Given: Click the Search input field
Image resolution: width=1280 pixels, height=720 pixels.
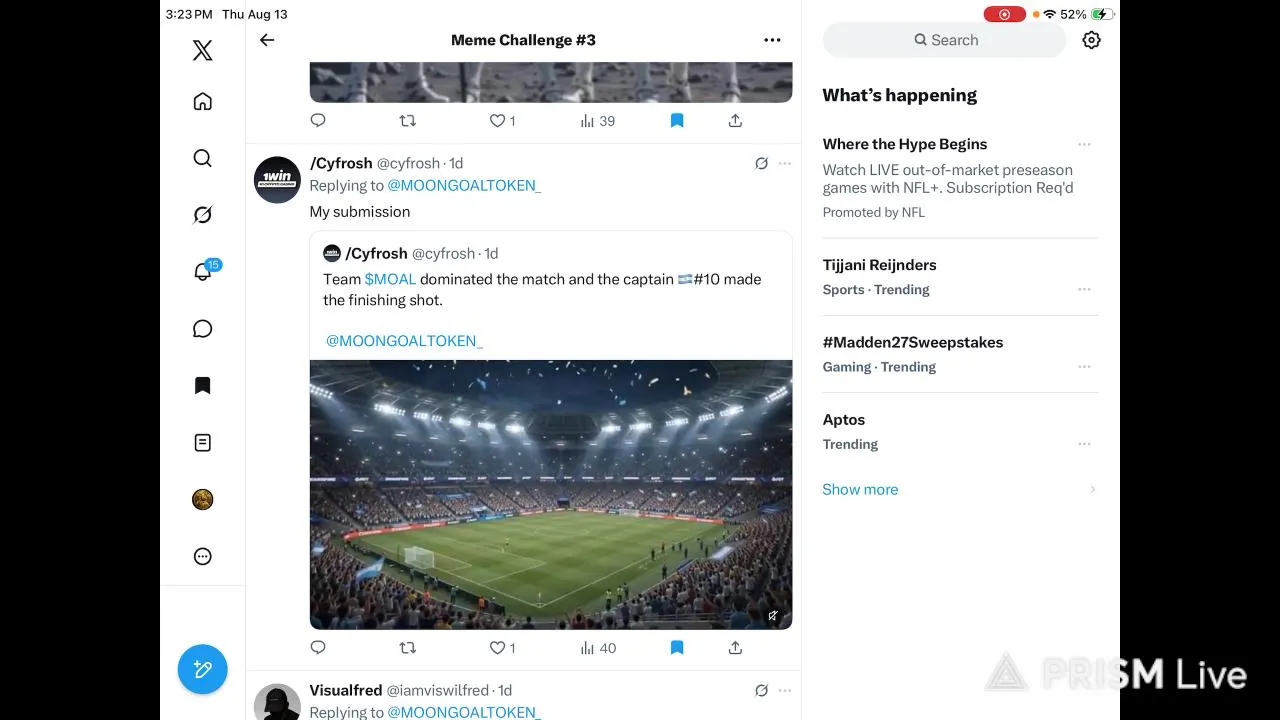Looking at the screenshot, I should pos(945,40).
